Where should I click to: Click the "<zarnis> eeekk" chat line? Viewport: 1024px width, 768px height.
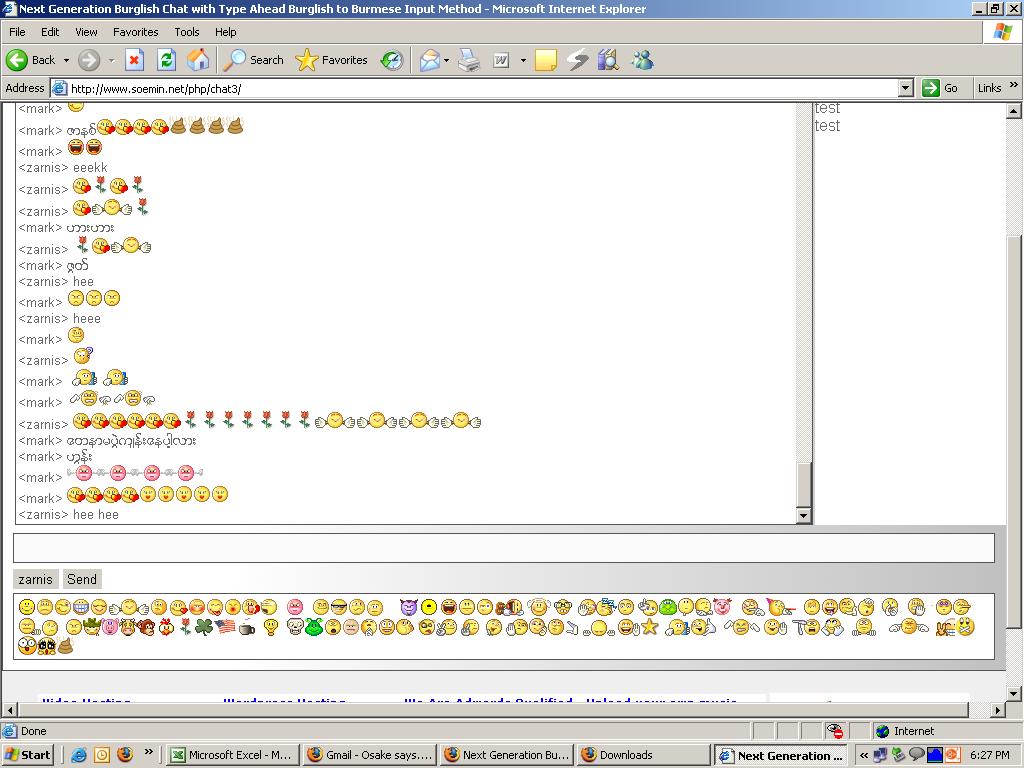point(63,168)
